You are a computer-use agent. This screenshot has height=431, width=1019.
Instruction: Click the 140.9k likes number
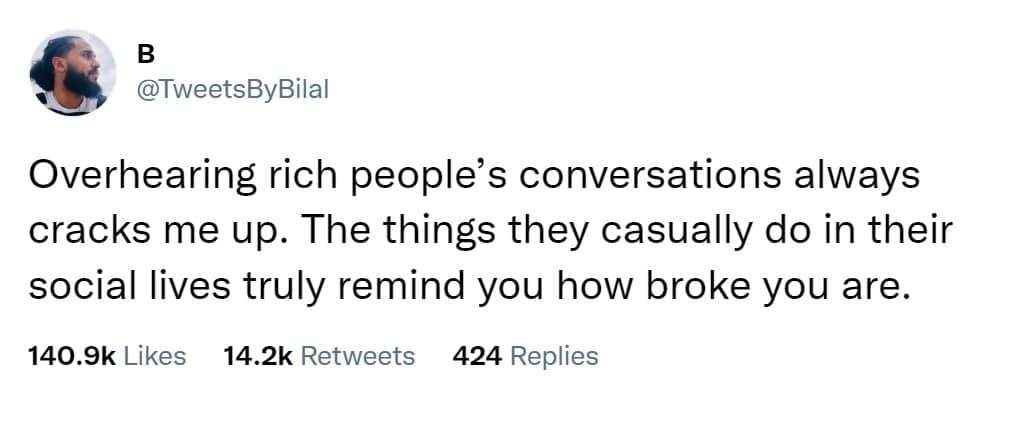coord(73,355)
